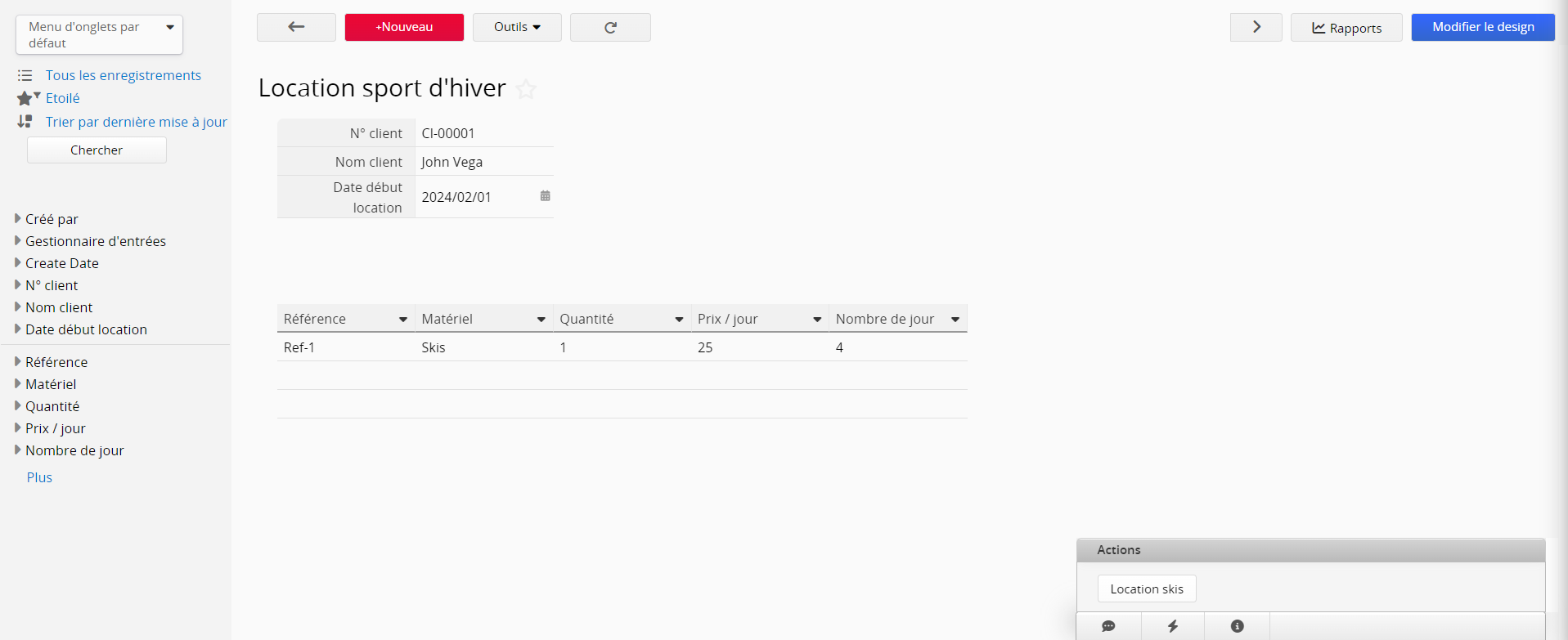Click the Nom client field John Vega
Viewport: 1568px width, 640px height.
click(483, 162)
